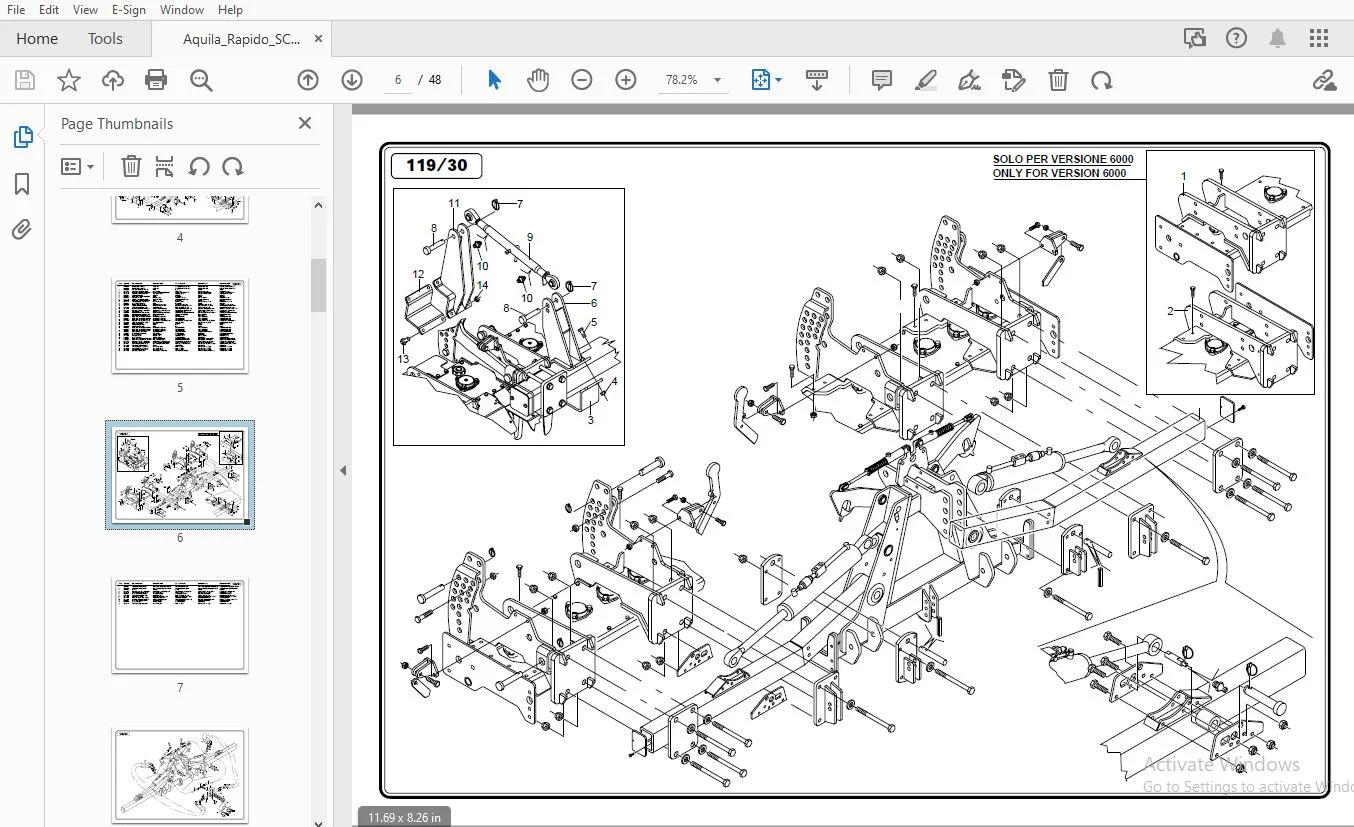Activate the Hand pan tool

tap(538, 80)
